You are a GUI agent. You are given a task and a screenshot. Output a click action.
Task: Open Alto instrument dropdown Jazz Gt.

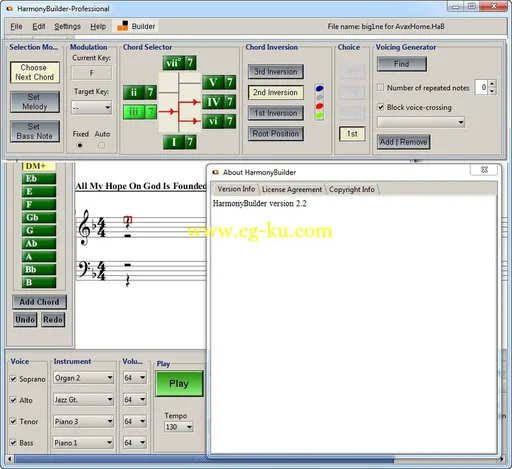(x=83, y=400)
